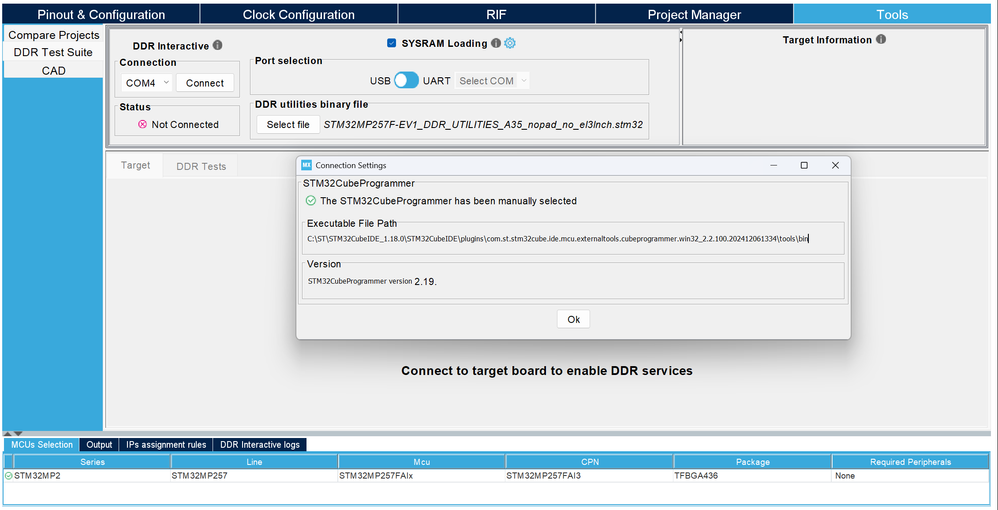
Task: Click 'STM32CubeProgrammer has been manually selected' message
Action: click(x=448, y=201)
